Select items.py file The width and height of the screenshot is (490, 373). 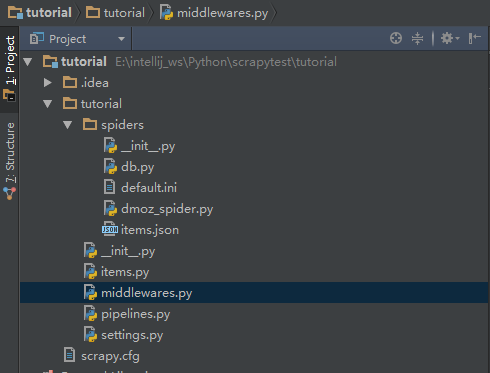coord(125,272)
